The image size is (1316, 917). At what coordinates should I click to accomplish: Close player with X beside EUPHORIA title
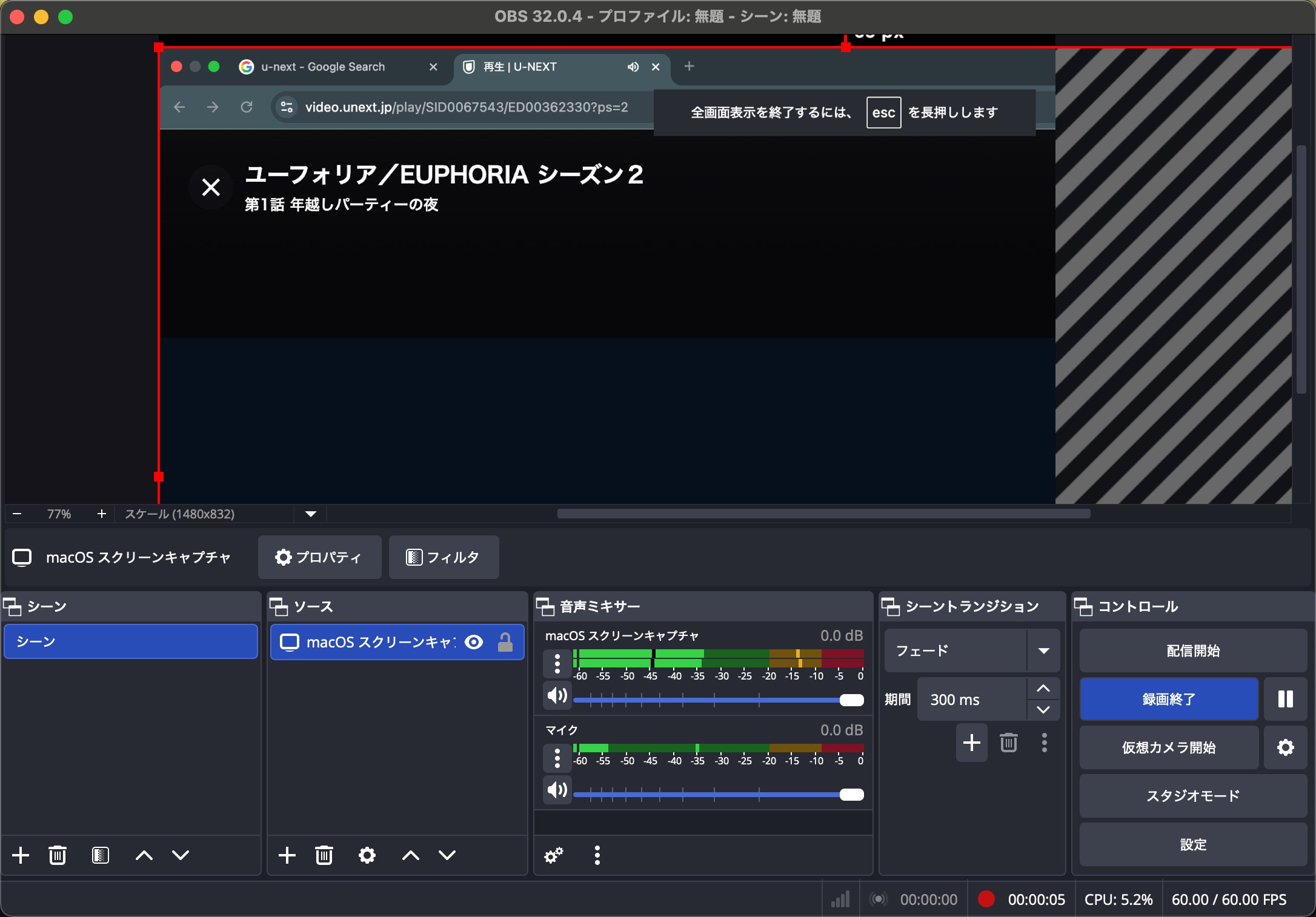click(x=211, y=187)
